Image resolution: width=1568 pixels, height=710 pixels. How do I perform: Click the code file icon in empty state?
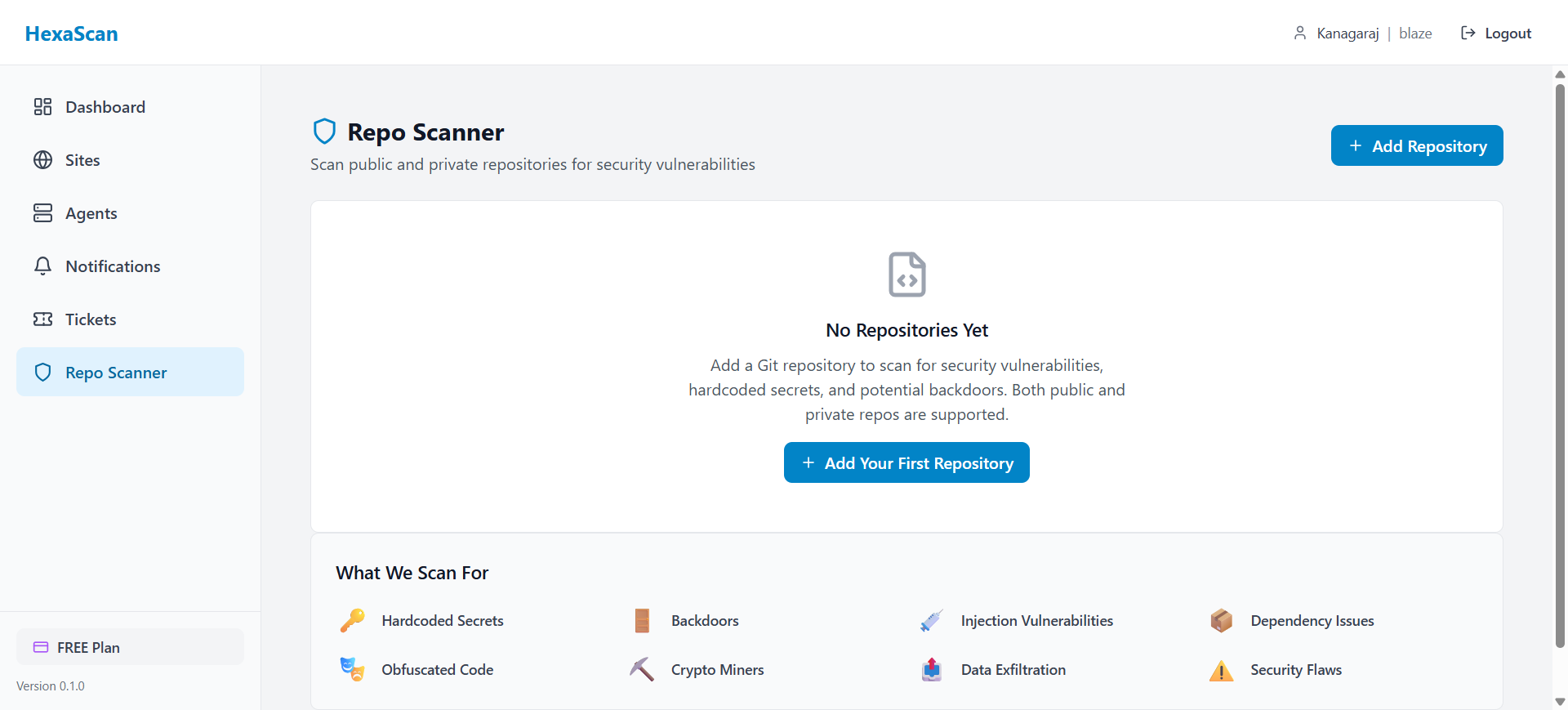point(906,275)
